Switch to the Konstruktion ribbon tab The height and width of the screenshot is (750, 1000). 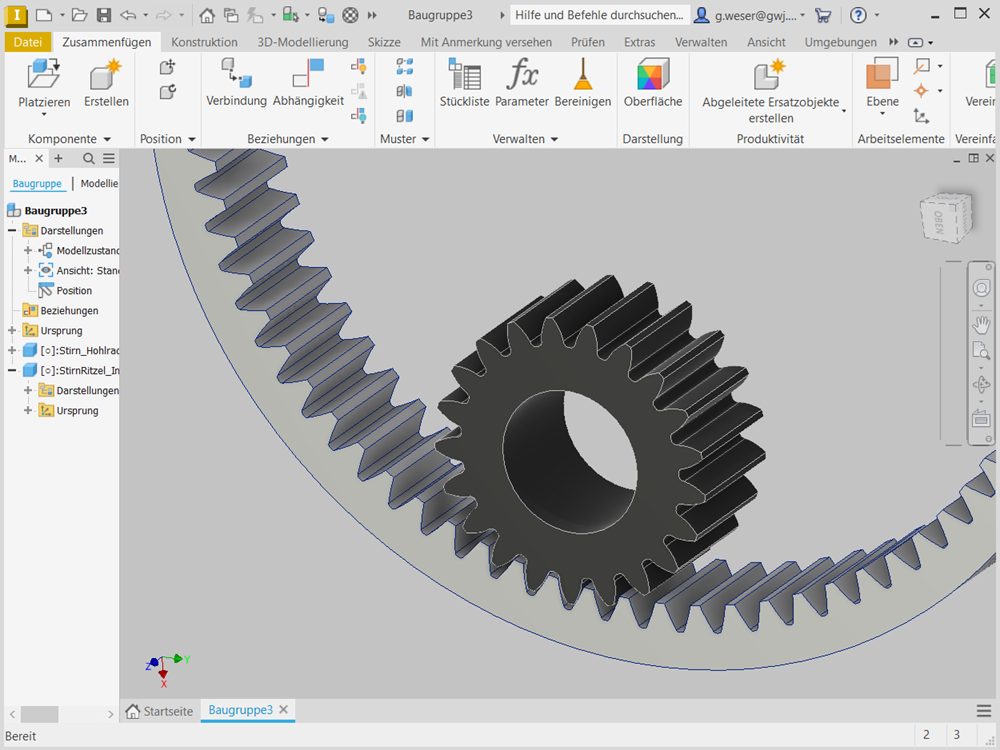(x=204, y=42)
